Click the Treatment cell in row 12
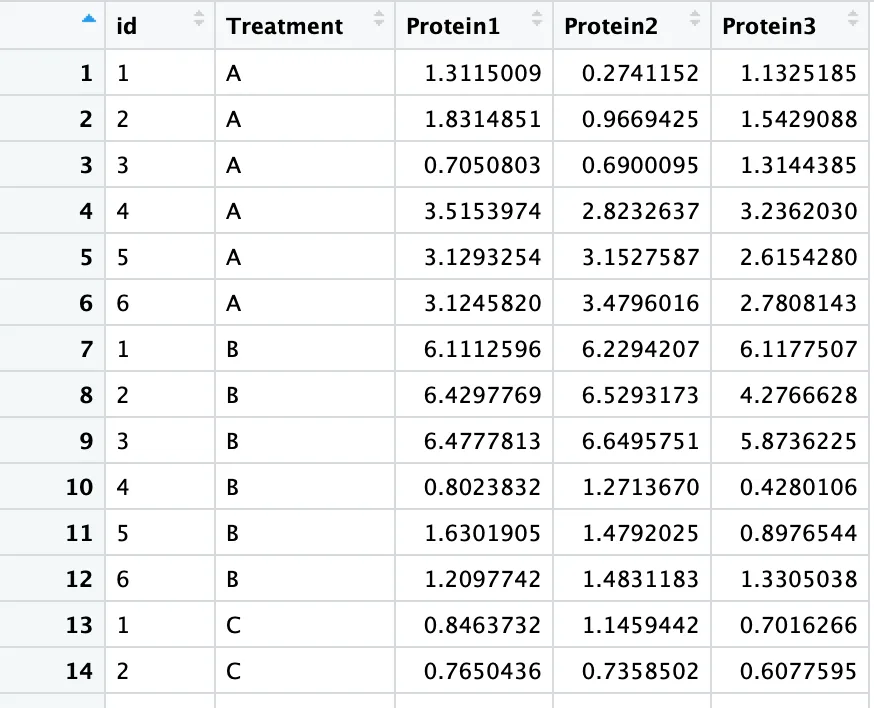Screen dimensions: 874x708 pyautogui.click(x=233, y=579)
